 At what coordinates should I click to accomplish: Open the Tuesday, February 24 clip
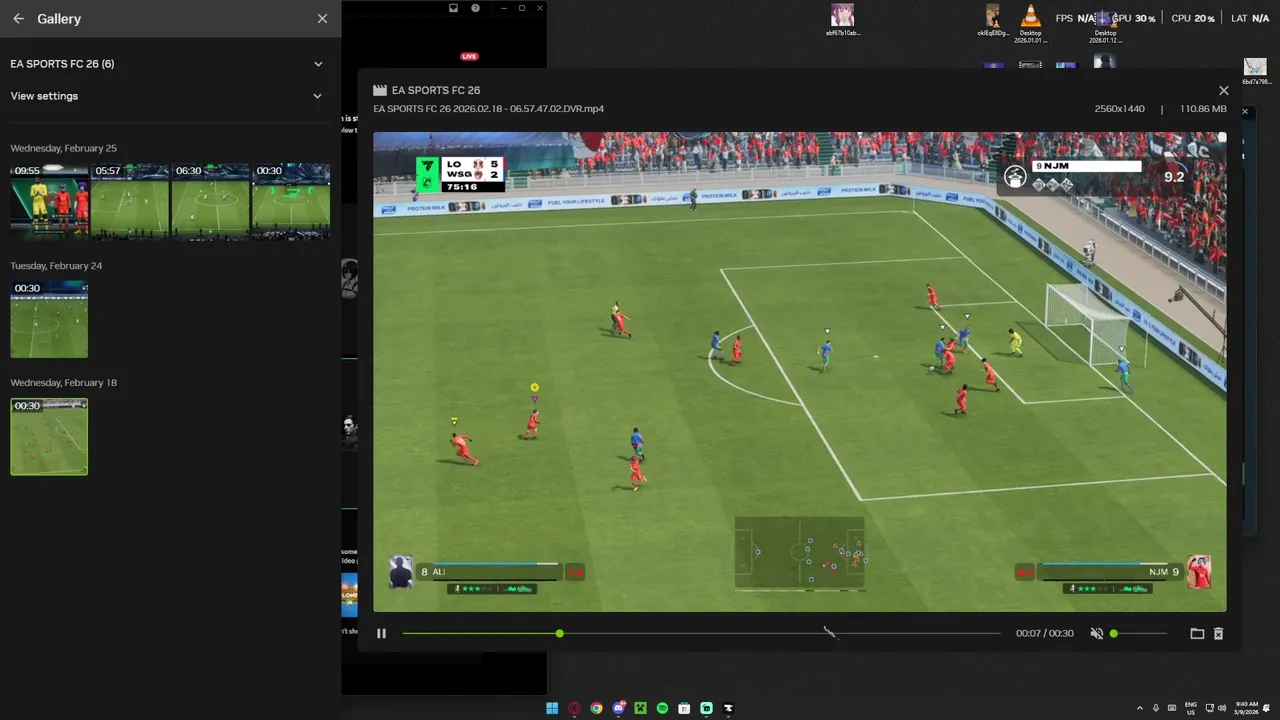coord(49,319)
